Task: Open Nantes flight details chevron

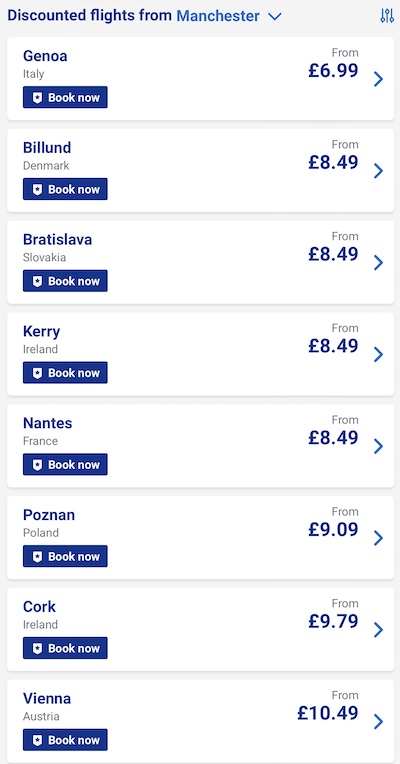Action: 379,446
